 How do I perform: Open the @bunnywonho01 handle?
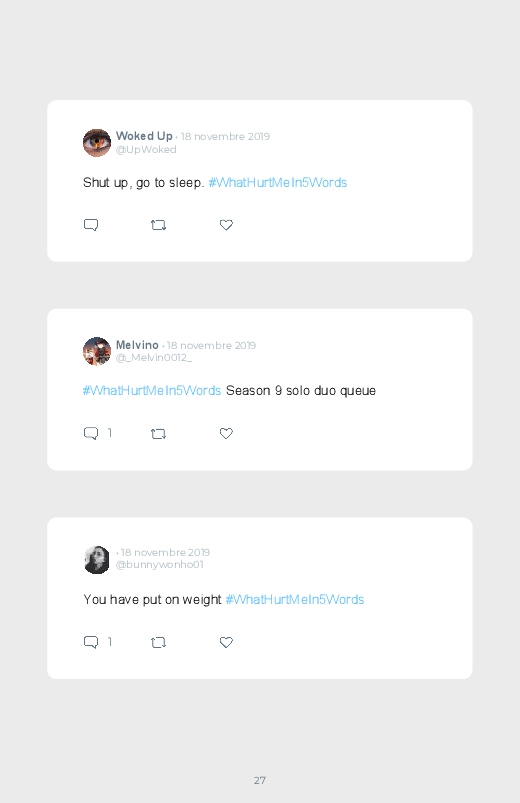click(159, 564)
